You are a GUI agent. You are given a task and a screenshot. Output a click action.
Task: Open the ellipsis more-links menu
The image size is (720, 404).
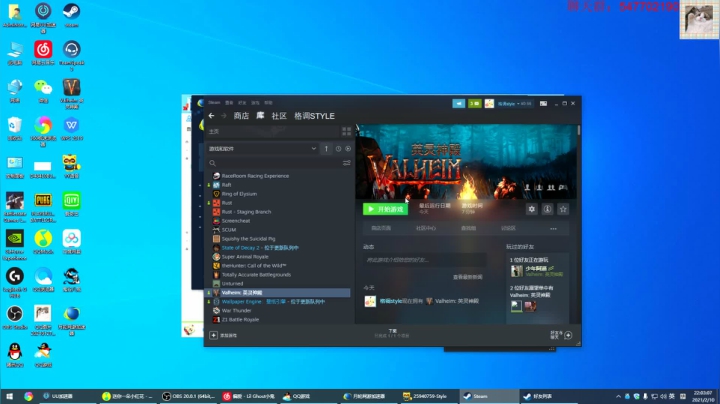553,228
